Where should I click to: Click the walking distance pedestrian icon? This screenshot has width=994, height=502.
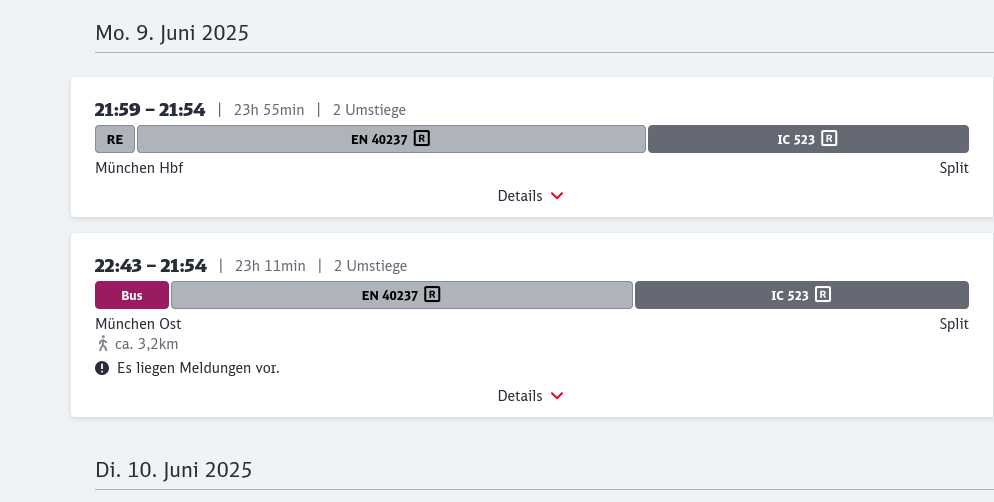coord(102,344)
